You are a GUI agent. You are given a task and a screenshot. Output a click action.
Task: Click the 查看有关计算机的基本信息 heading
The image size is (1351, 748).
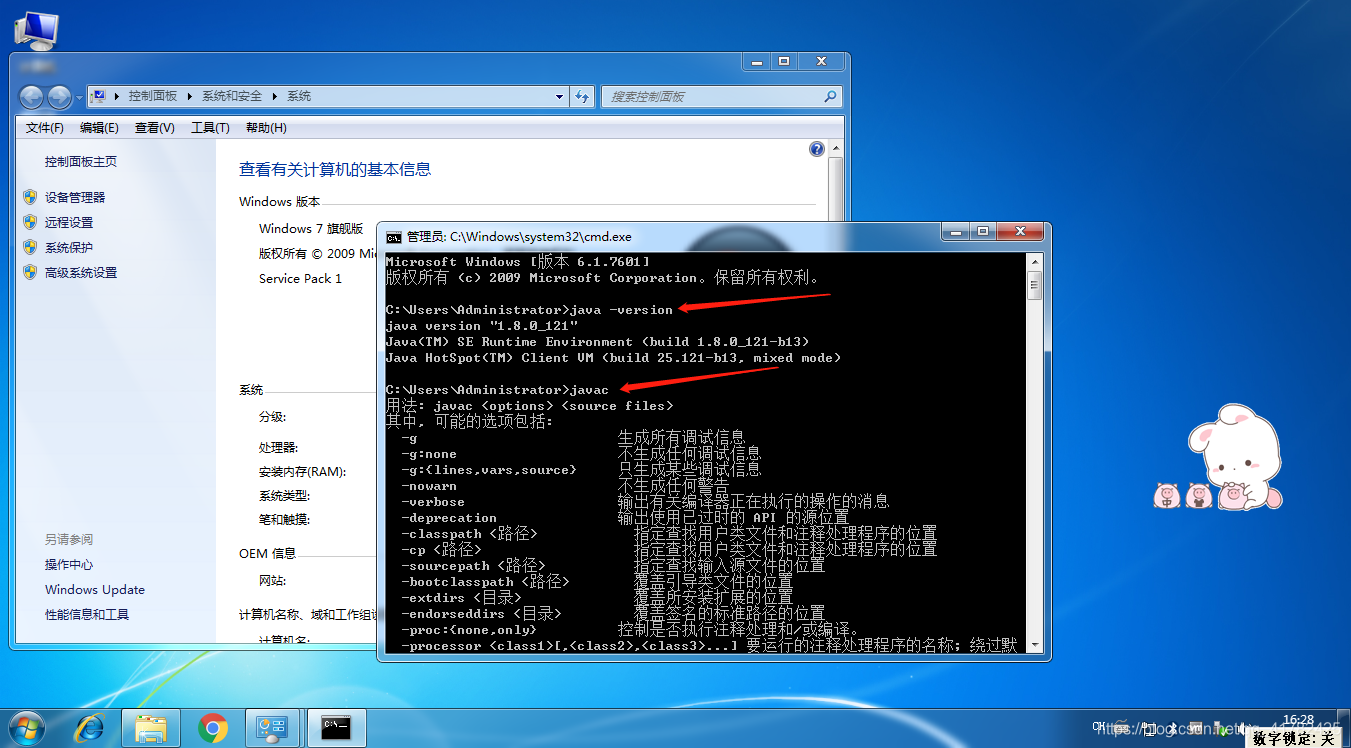[x=335, y=169]
